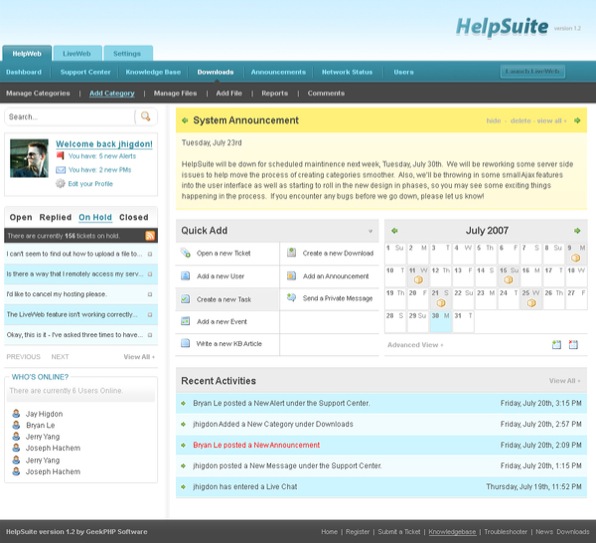Click the user profile photo
Viewport: 596px width, 543px height.
tap(29, 158)
